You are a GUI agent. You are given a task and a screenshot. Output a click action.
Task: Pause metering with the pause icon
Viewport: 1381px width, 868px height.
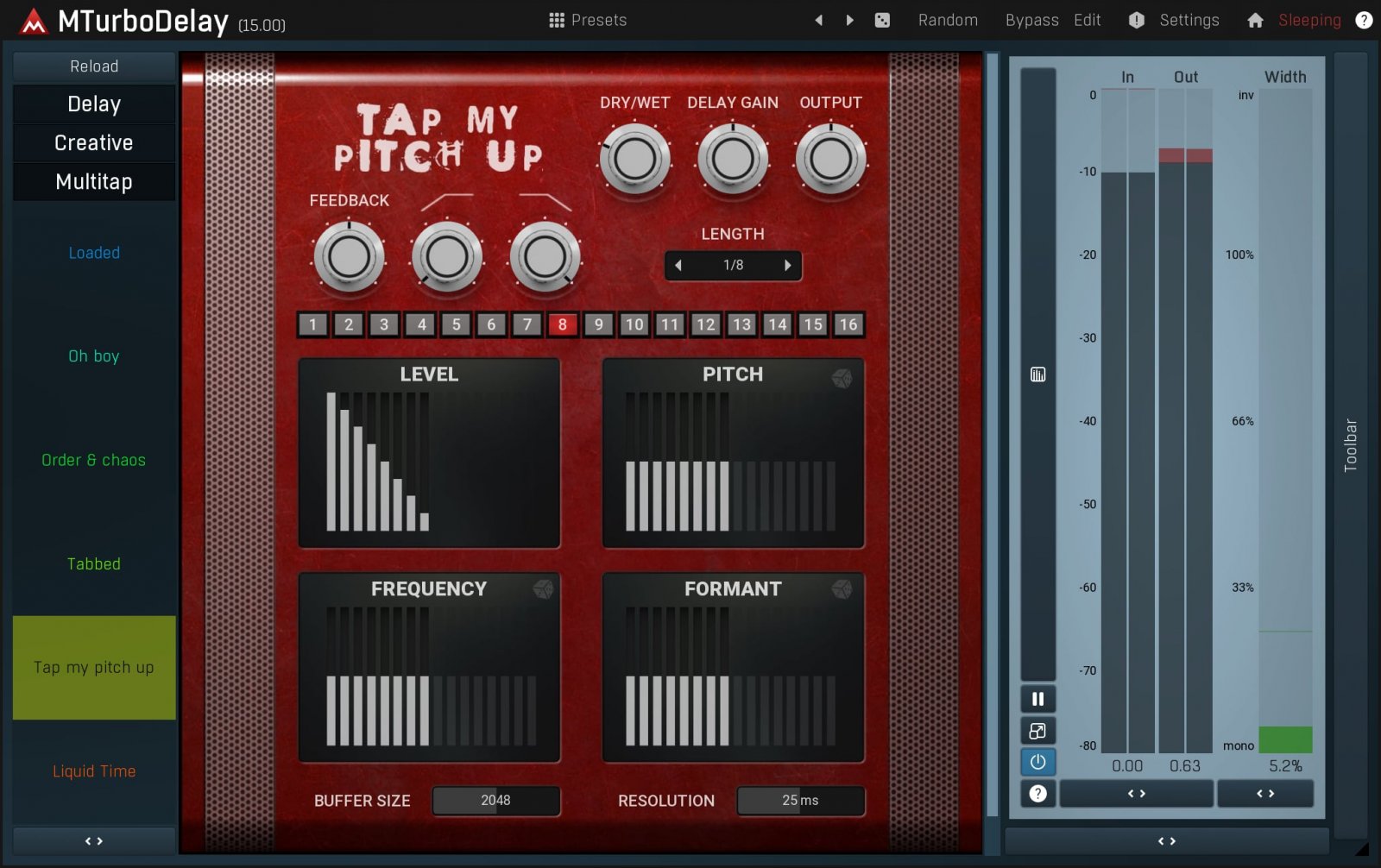coord(1037,699)
